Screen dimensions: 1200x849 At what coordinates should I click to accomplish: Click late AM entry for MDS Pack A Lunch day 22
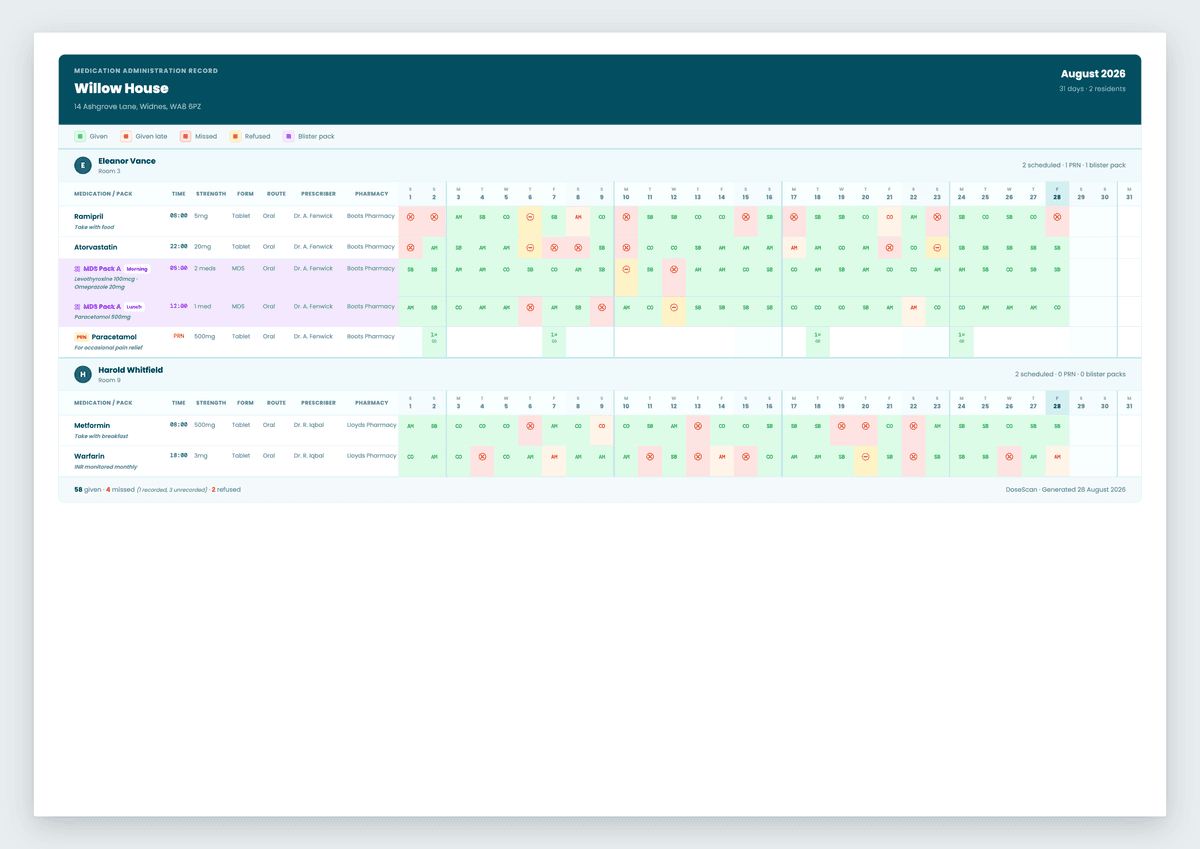point(913,307)
